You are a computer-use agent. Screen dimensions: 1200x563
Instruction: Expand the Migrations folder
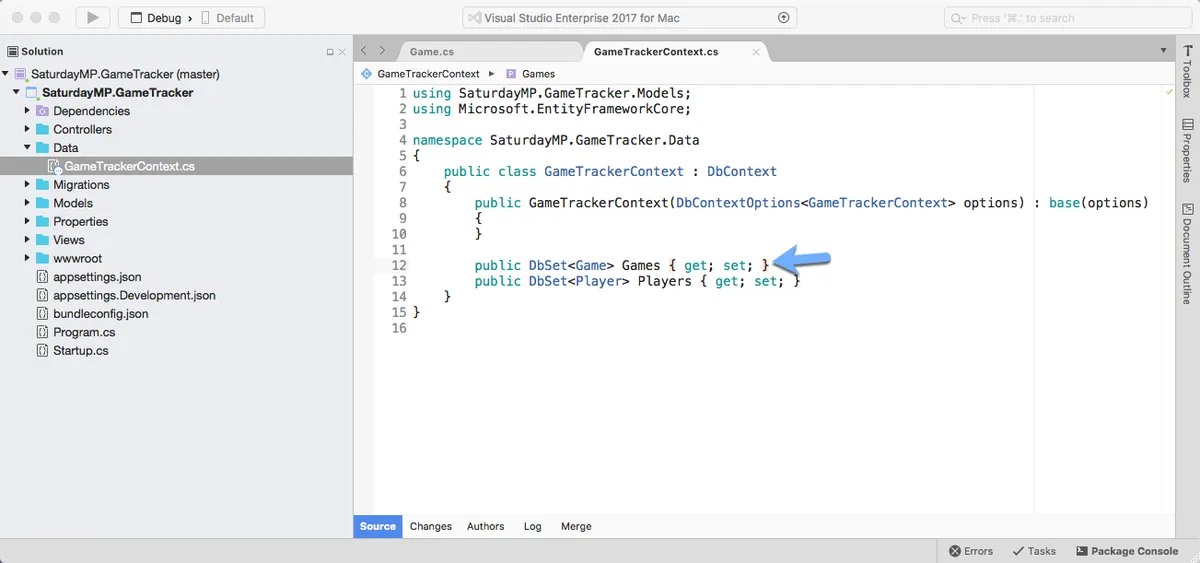[28, 185]
